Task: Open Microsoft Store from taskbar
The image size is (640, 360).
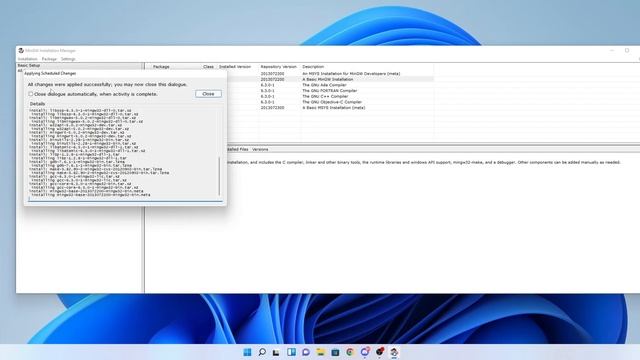Action: (335, 352)
